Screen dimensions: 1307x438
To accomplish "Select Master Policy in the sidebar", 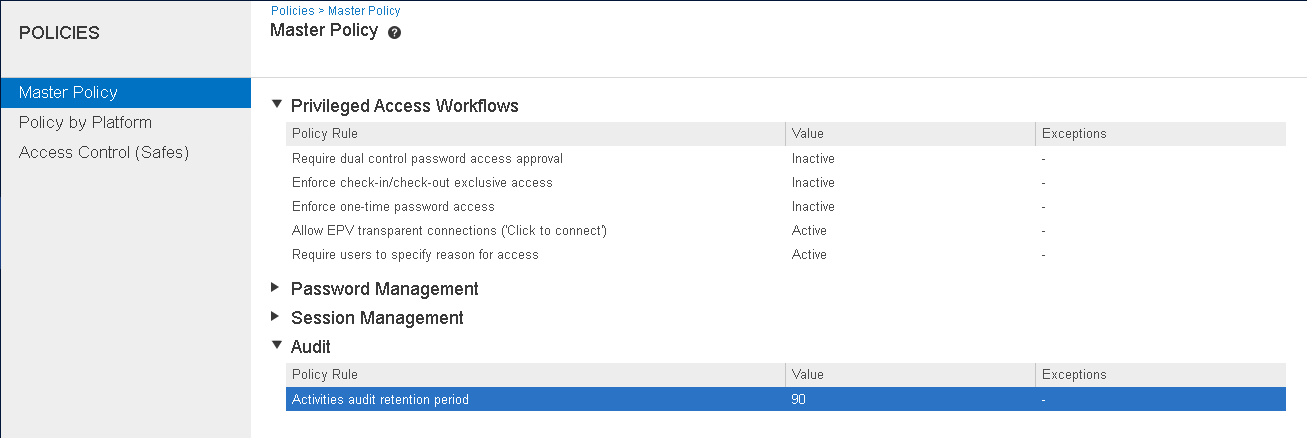I will pyautogui.click(x=125, y=92).
